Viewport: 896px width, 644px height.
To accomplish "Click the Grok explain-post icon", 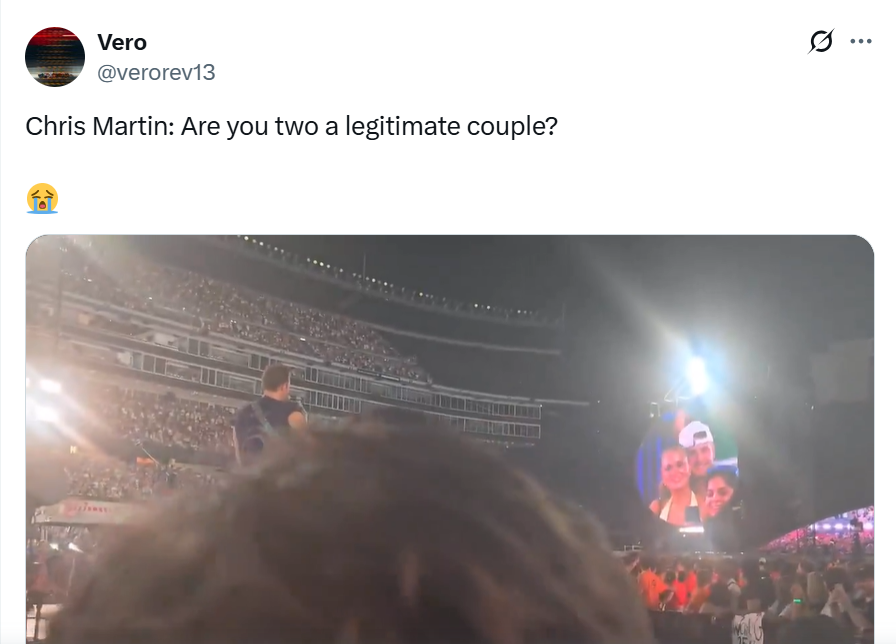I will [821, 41].
